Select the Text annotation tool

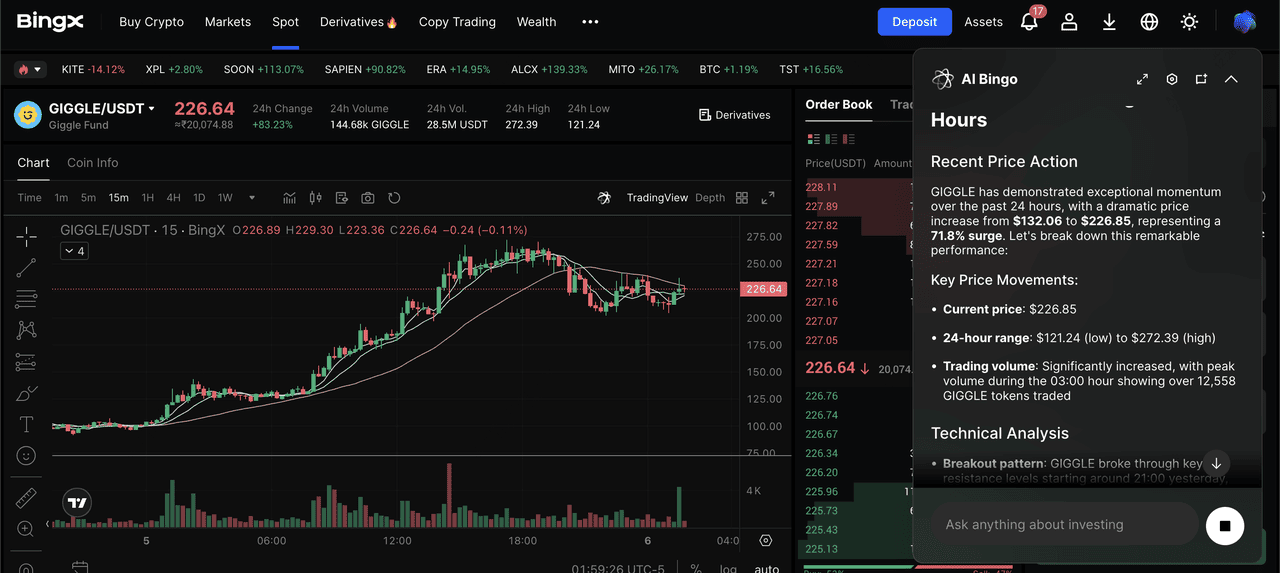click(x=27, y=424)
